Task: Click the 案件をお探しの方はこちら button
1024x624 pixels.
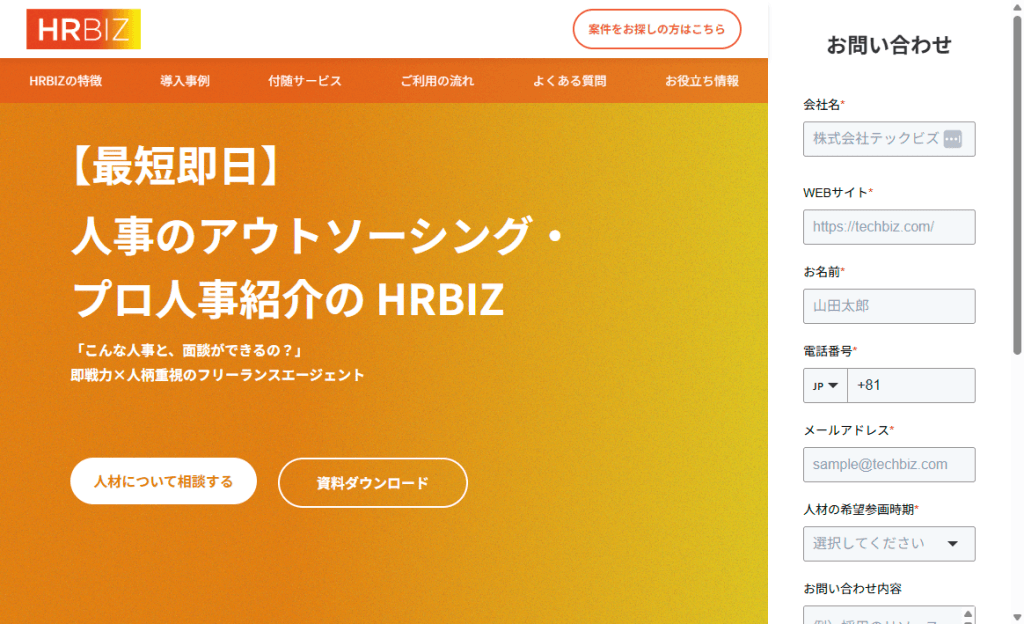Action: point(657,29)
